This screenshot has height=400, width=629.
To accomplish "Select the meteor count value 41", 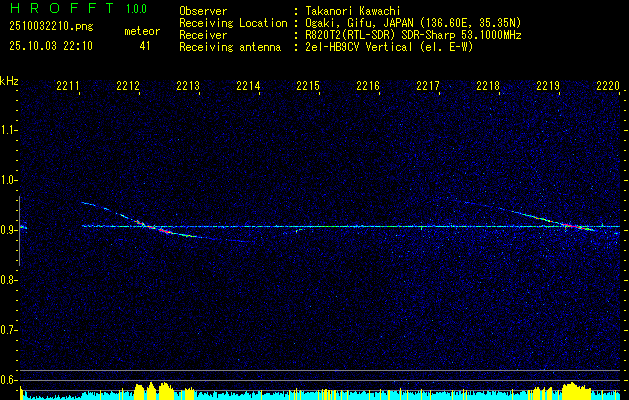I will [145, 46].
